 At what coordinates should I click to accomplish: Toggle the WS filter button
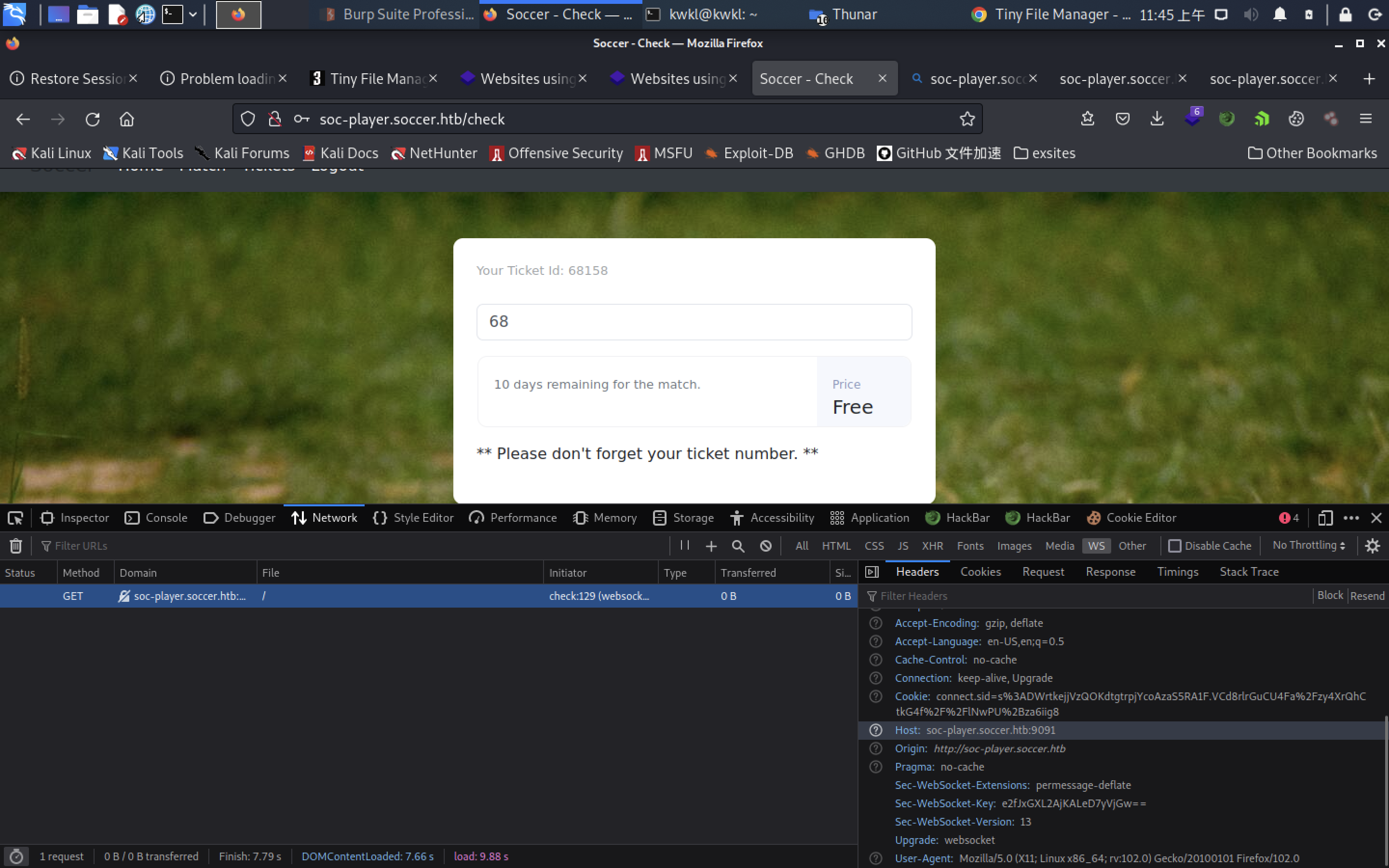tap(1096, 546)
